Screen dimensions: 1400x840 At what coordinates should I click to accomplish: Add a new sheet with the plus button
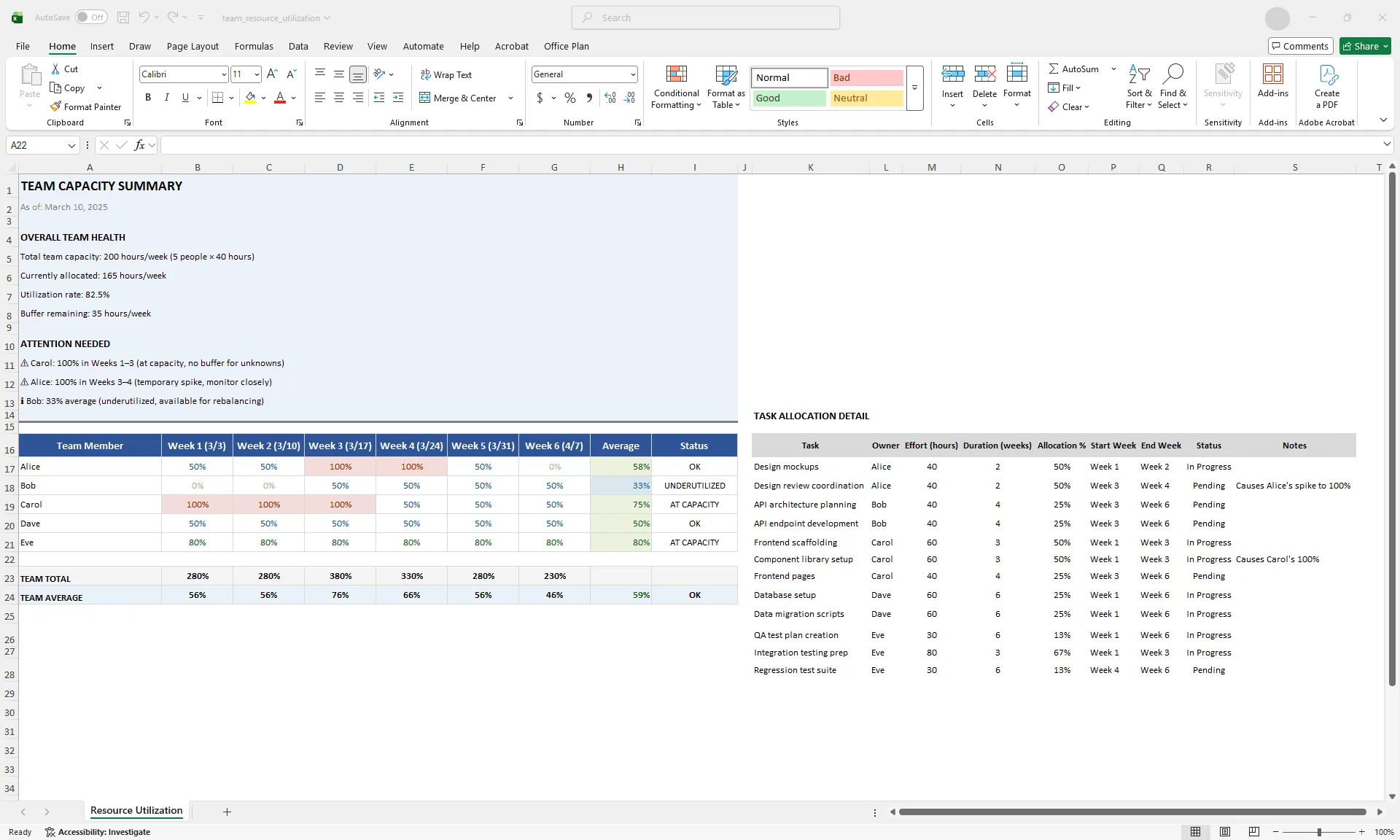tap(226, 812)
